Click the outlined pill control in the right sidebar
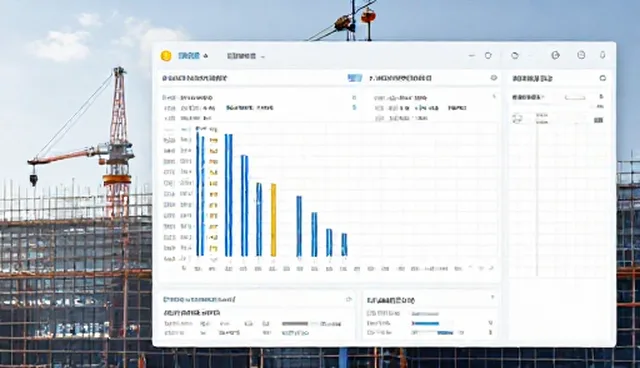Image resolution: width=640 pixels, height=368 pixels. (575, 97)
